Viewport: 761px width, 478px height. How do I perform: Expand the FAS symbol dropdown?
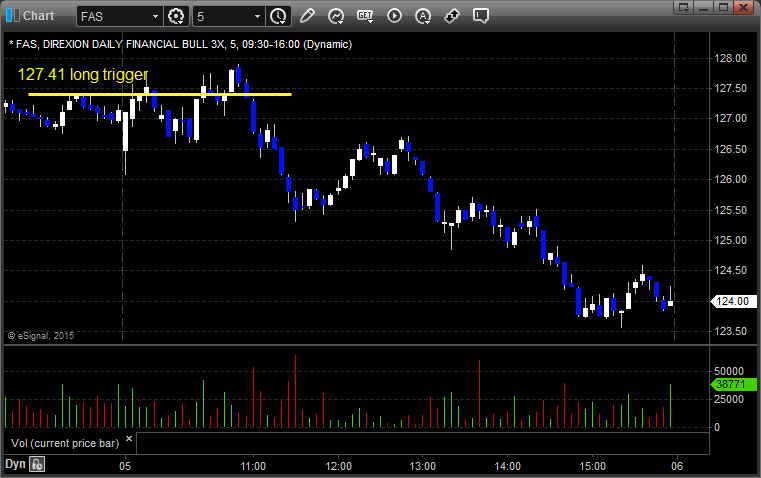(x=154, y=16)
